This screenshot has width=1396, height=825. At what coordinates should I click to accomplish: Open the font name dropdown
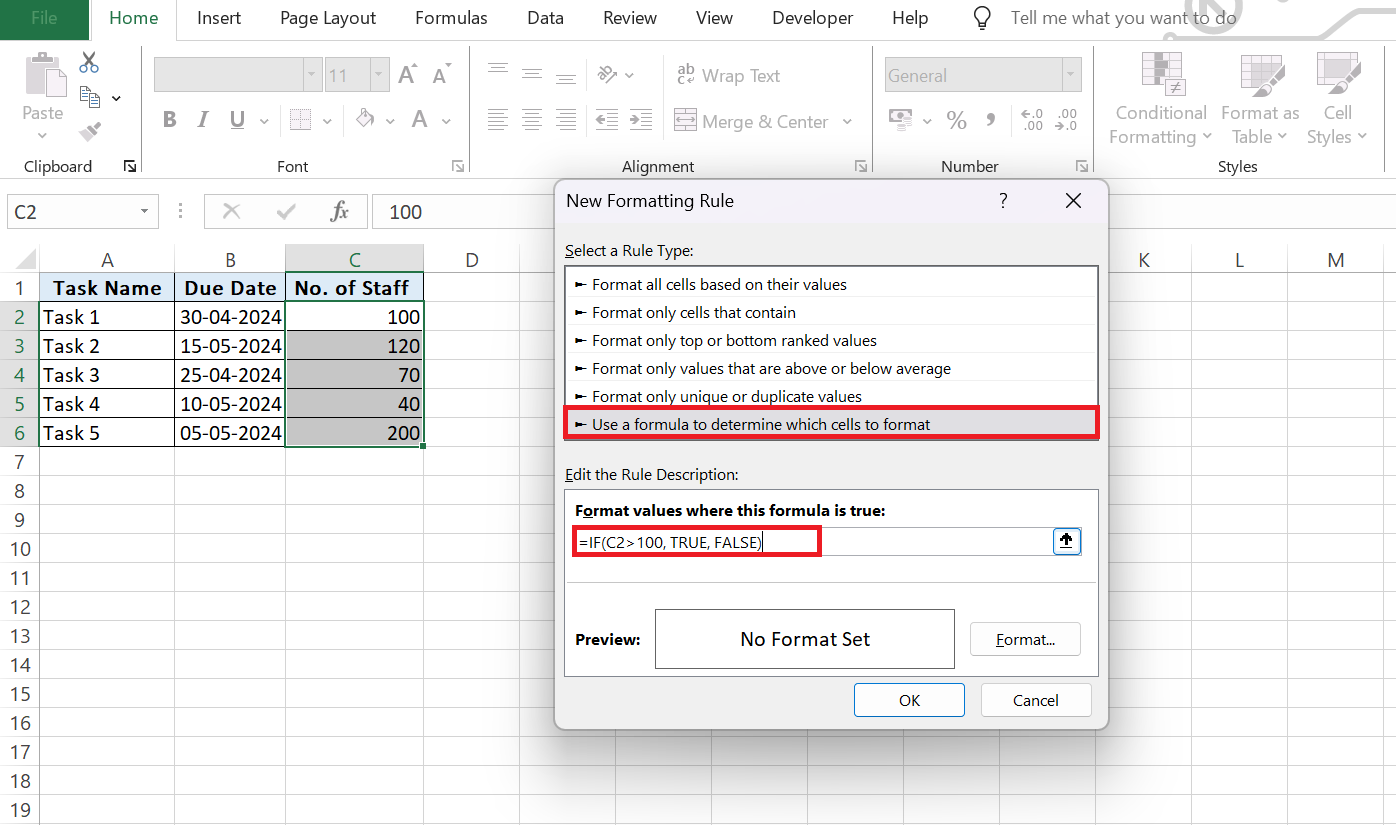313,75
